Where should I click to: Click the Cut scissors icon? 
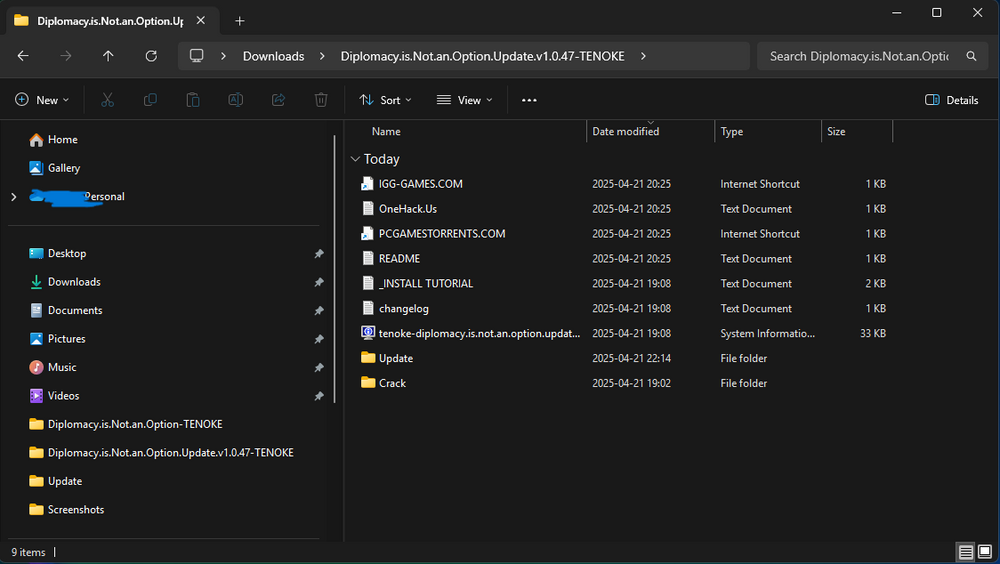click(107, 100)
